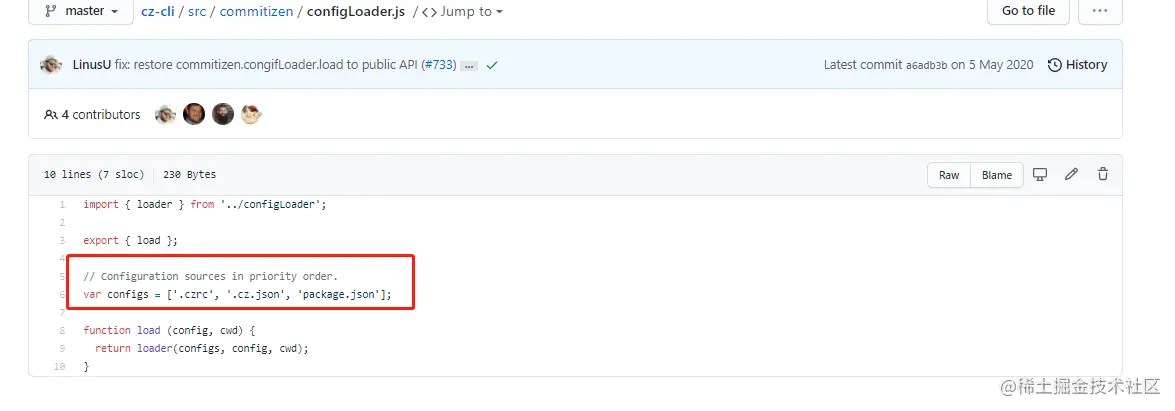The image size is (1175, 411).
Task: Expand the Jump to menu
Action: pyautogui.click(x=462, y=11)
